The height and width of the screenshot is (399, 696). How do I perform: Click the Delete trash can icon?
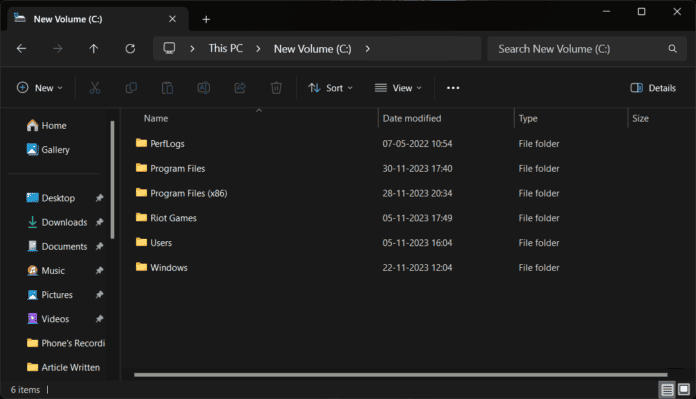point(276,87)
